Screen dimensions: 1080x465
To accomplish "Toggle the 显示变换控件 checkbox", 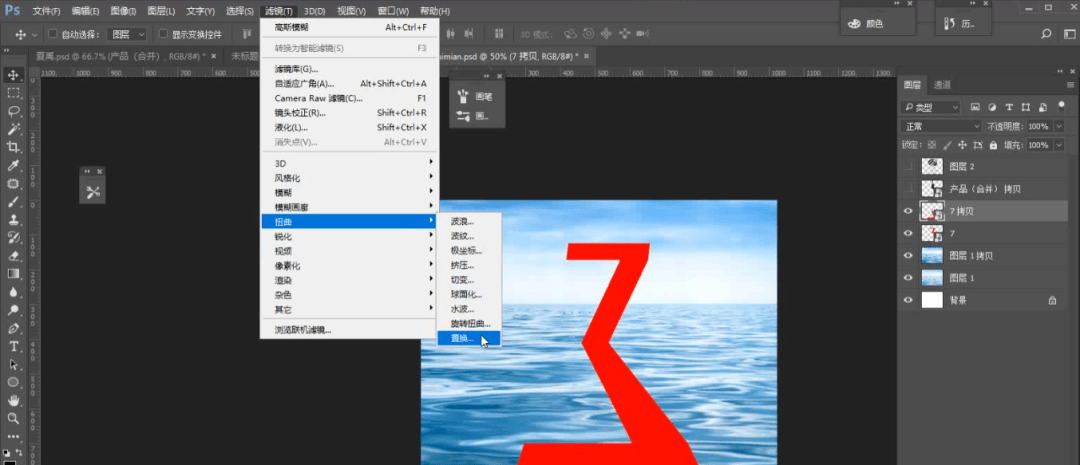I will pyautogui.click(x=163, y=34).
